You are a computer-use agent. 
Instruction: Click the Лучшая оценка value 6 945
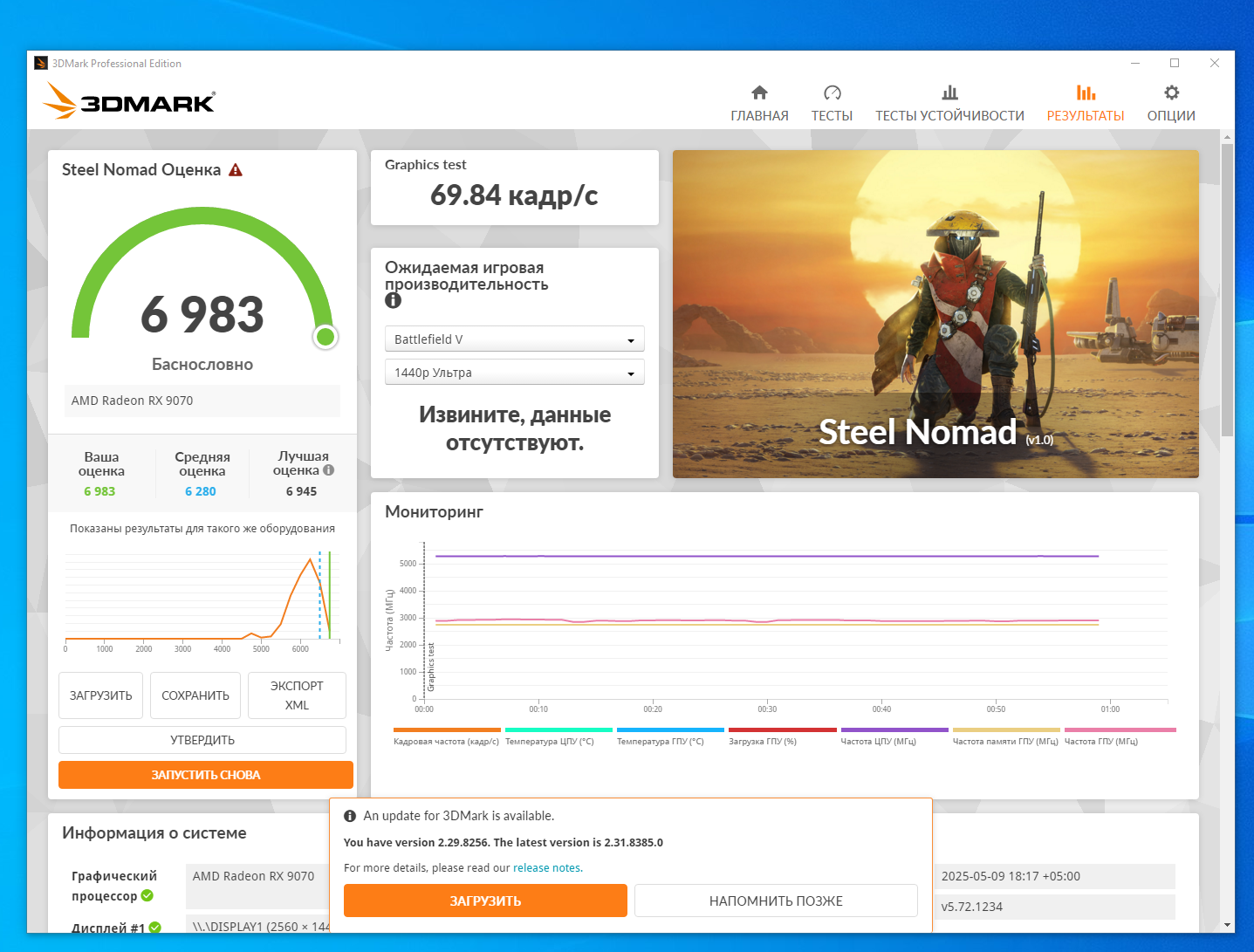(302, 491)
